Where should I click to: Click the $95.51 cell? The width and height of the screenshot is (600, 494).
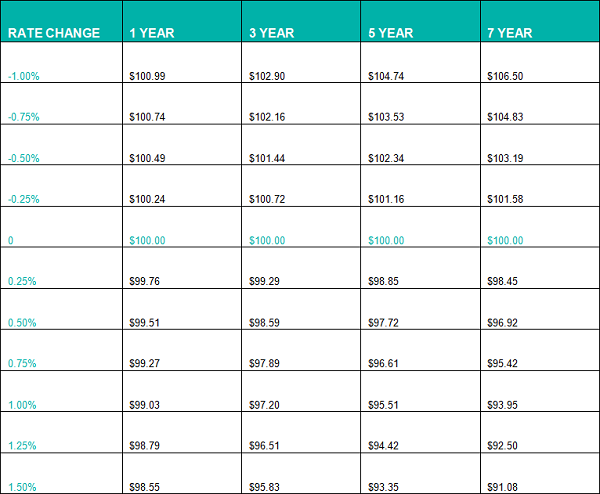click(384, 405)
